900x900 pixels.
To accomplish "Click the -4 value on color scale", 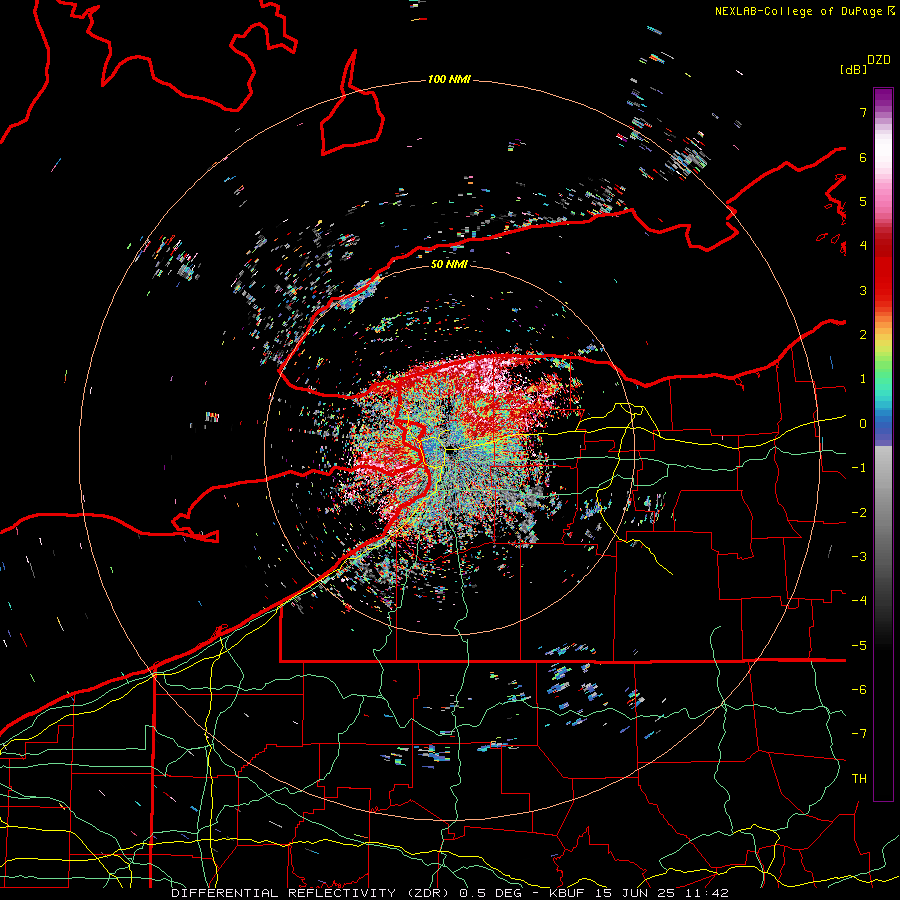I will tap(859, 601).
